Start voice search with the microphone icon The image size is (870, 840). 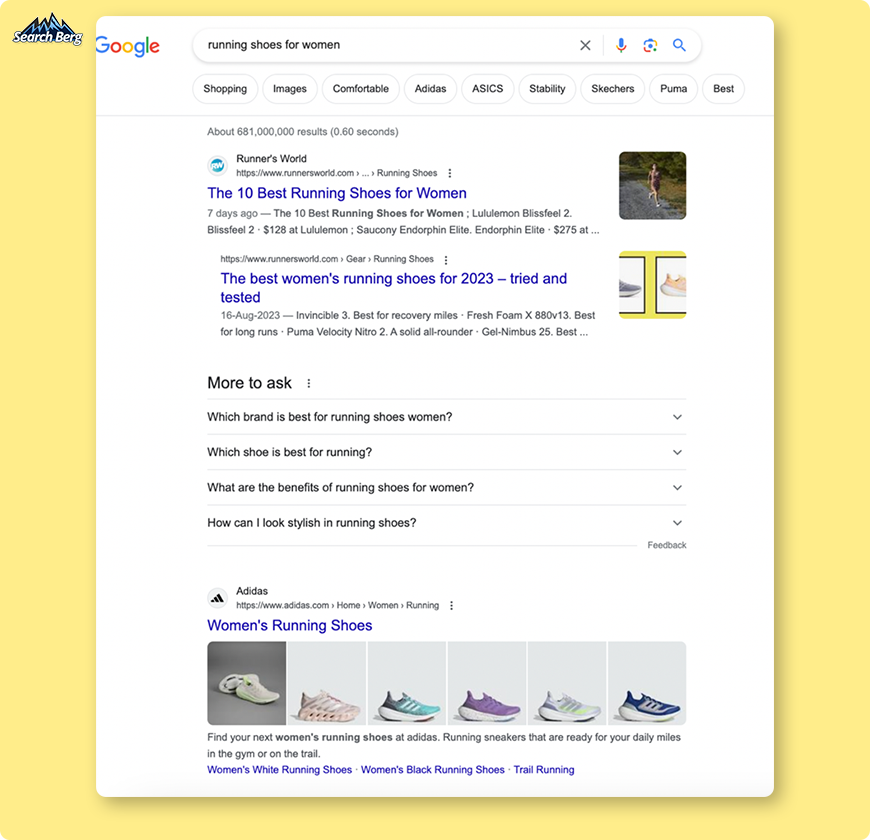tap(621, 45)
